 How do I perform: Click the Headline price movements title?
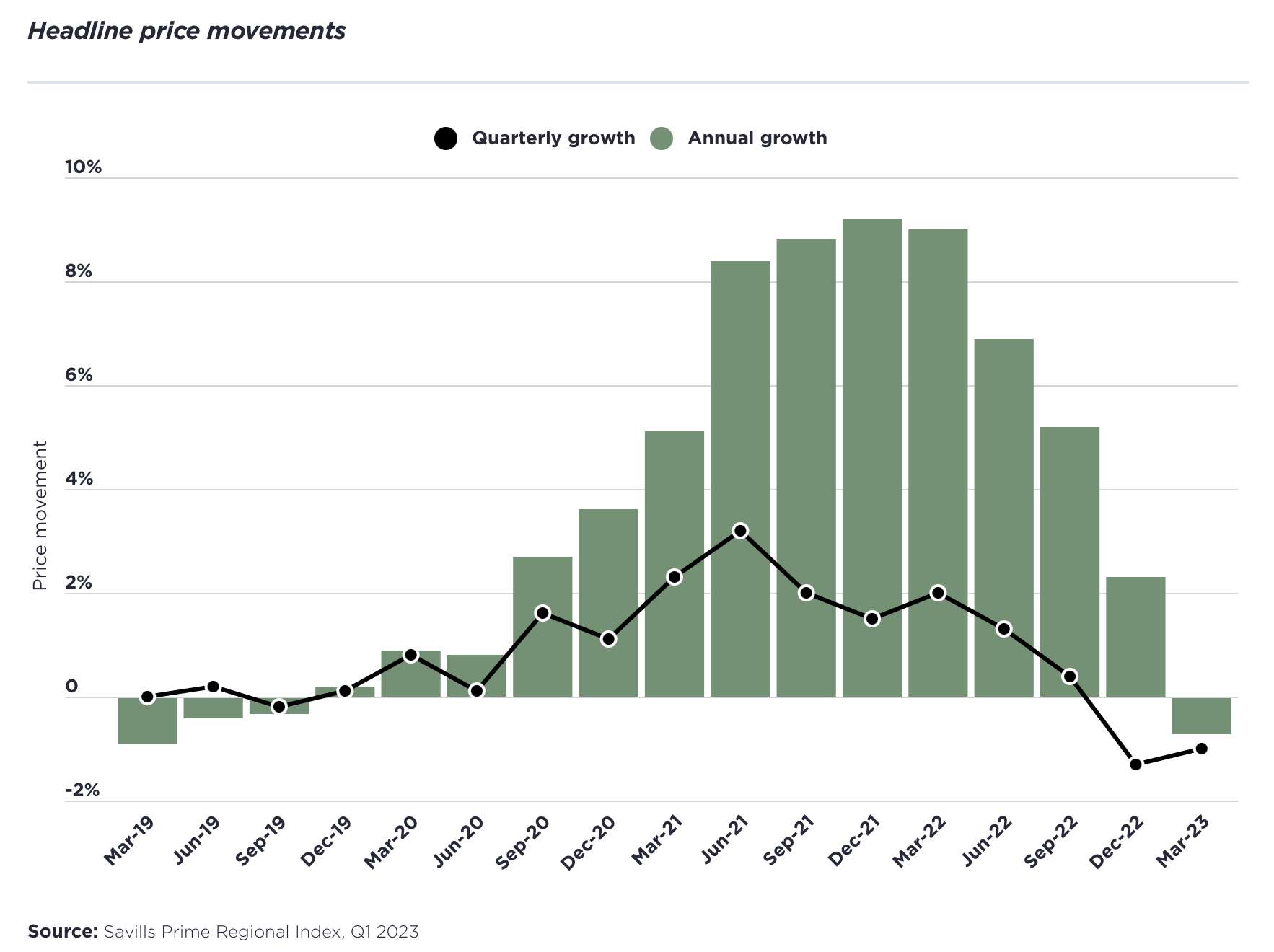click(x=186, y=31)
